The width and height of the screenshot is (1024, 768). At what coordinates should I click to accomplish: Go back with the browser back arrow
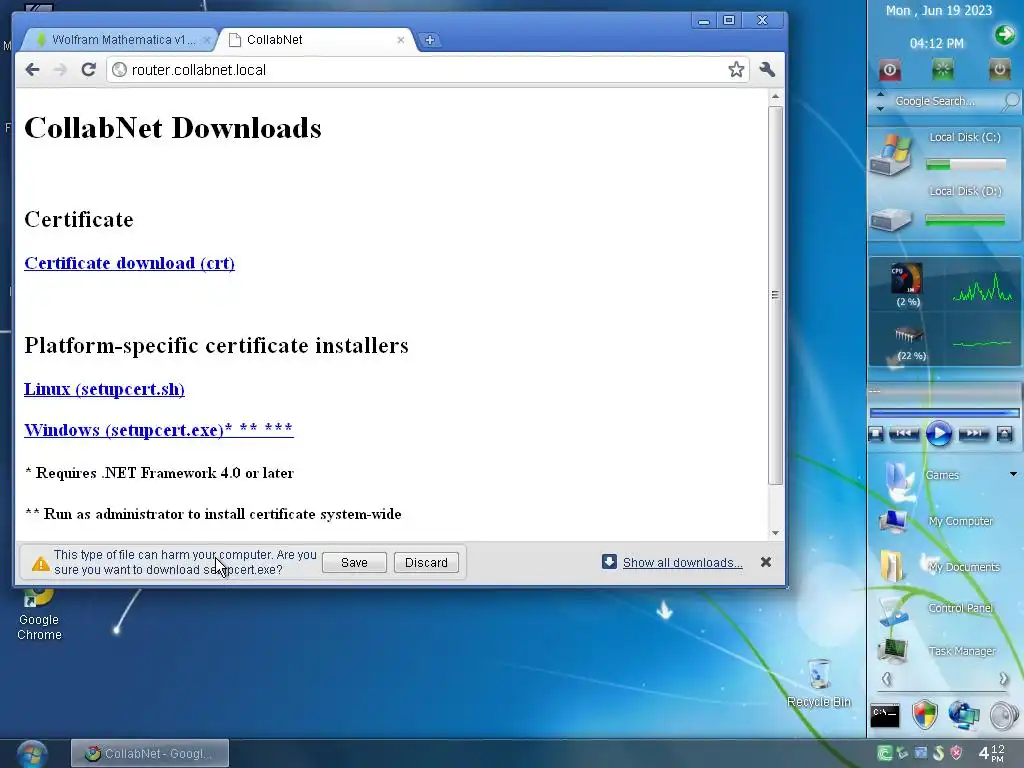pyautogui.click(x=32, y=70)
